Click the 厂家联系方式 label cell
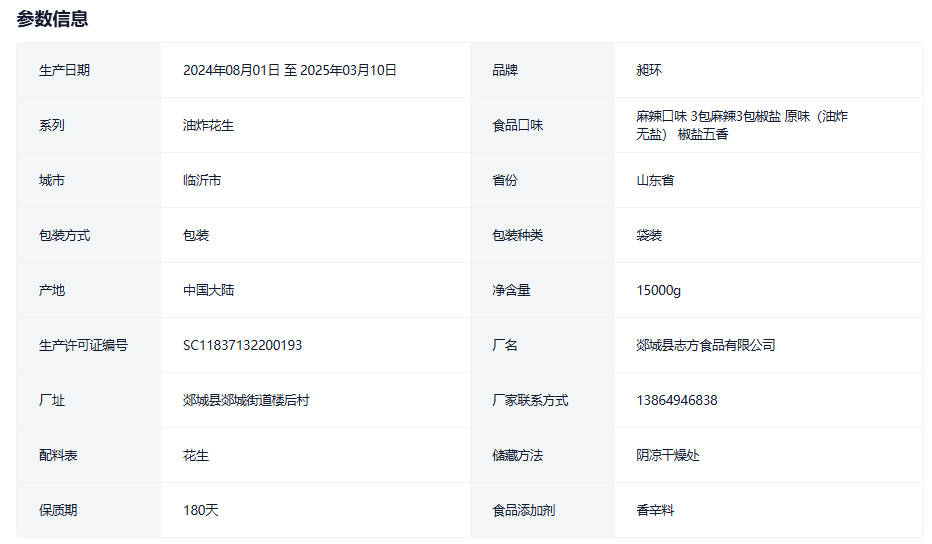 click(x=530, y=400)
